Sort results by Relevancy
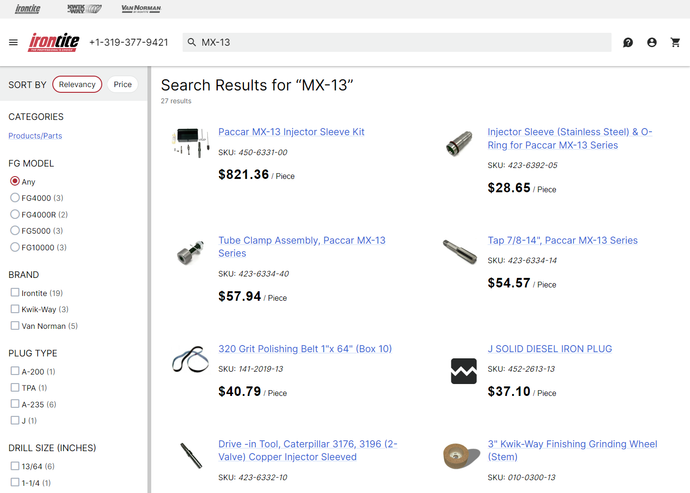 click(77, 85)
